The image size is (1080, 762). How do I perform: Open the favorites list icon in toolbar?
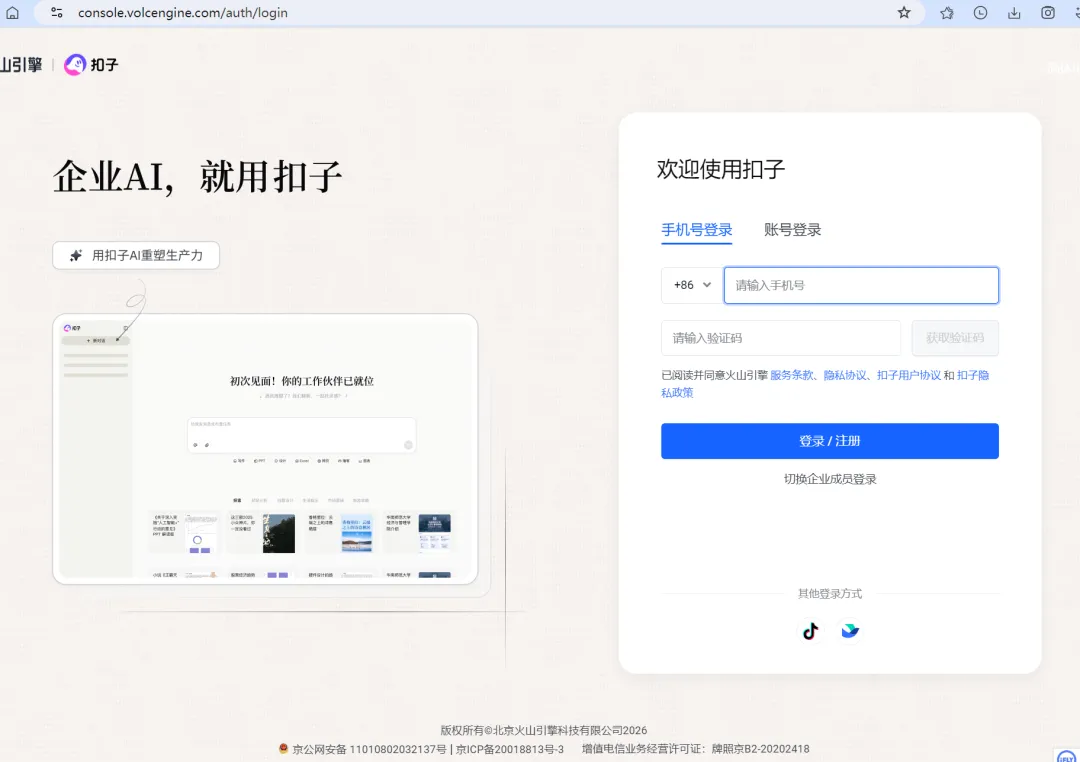[x=947, y=13]
